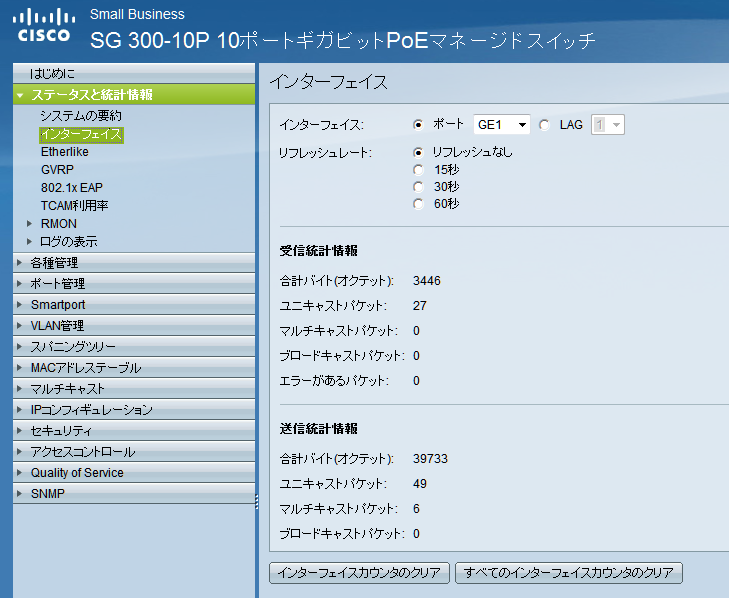731x598 pixels.
Task: Expand IPコンフィギュレーション menu
Action: point(134,410)
